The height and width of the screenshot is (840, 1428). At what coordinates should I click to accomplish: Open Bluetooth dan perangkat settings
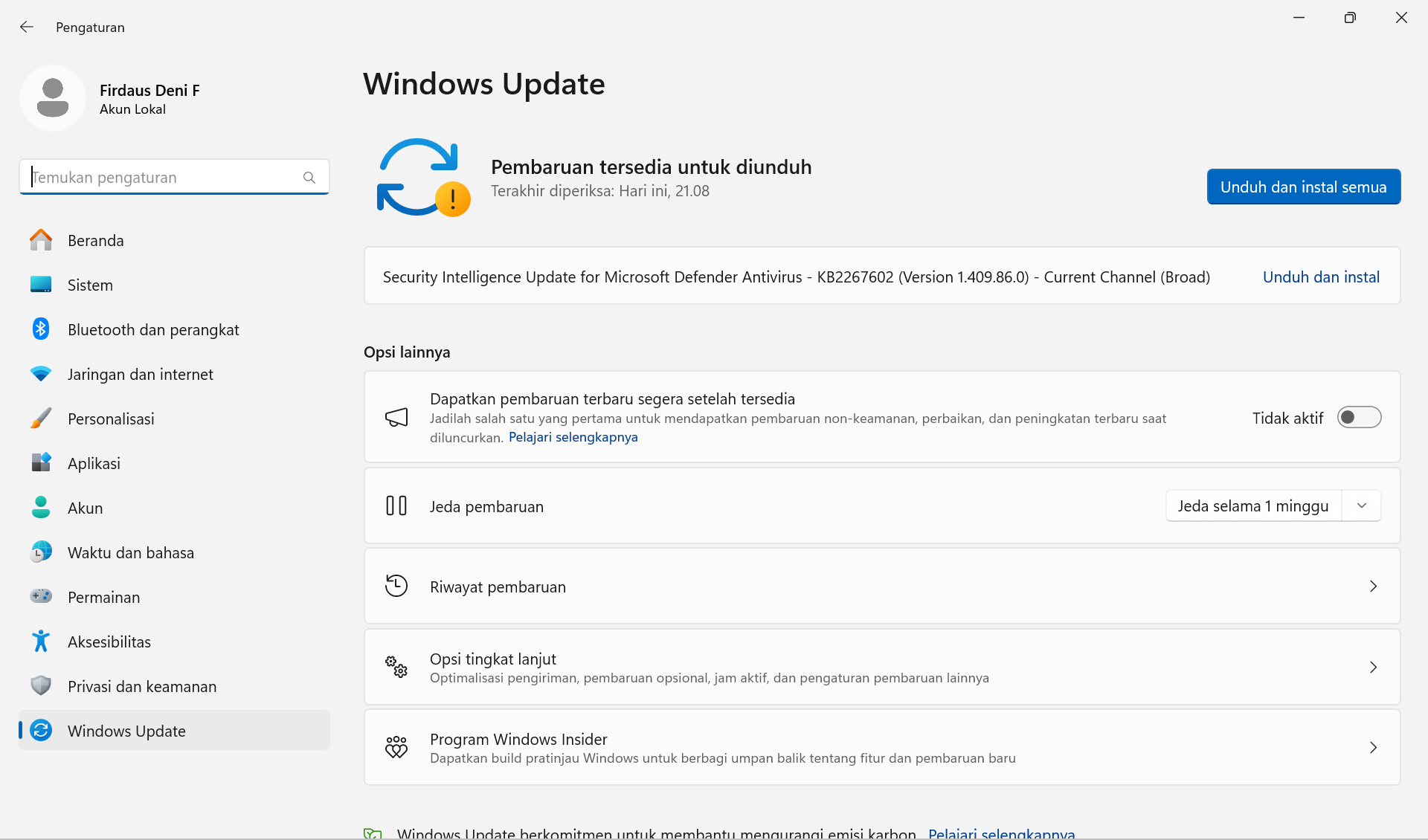(175, 329)
